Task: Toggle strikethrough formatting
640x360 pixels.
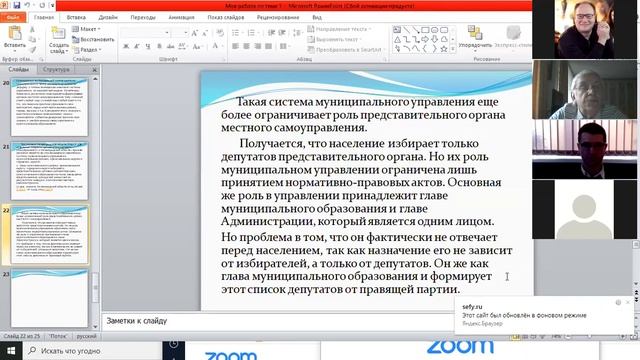Action: point(170,46)
